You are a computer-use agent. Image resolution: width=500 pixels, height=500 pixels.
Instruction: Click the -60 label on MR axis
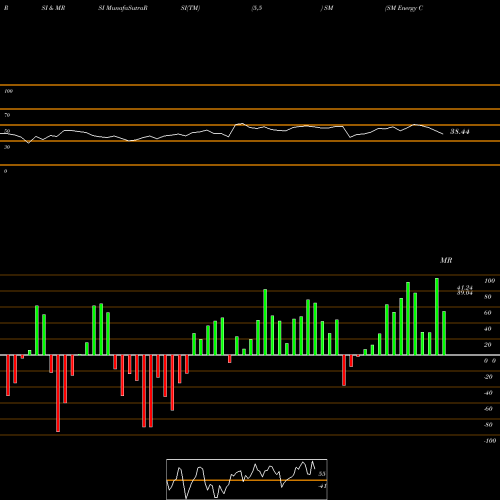point(488,409)
